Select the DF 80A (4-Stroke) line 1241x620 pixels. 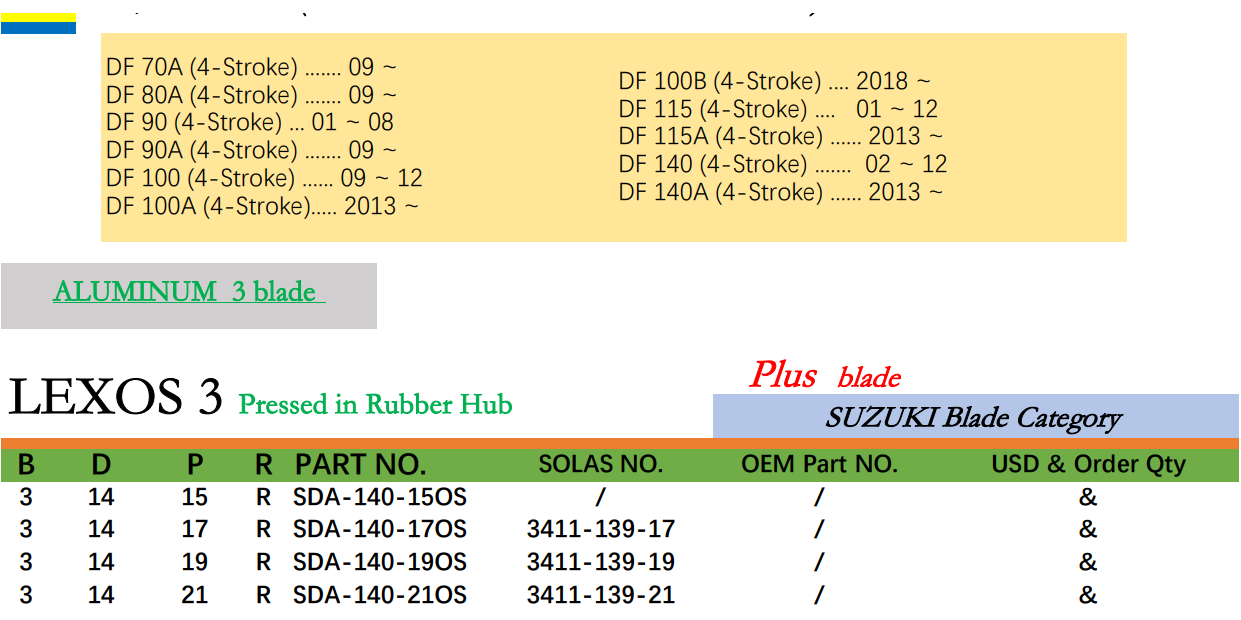point(252,95)
